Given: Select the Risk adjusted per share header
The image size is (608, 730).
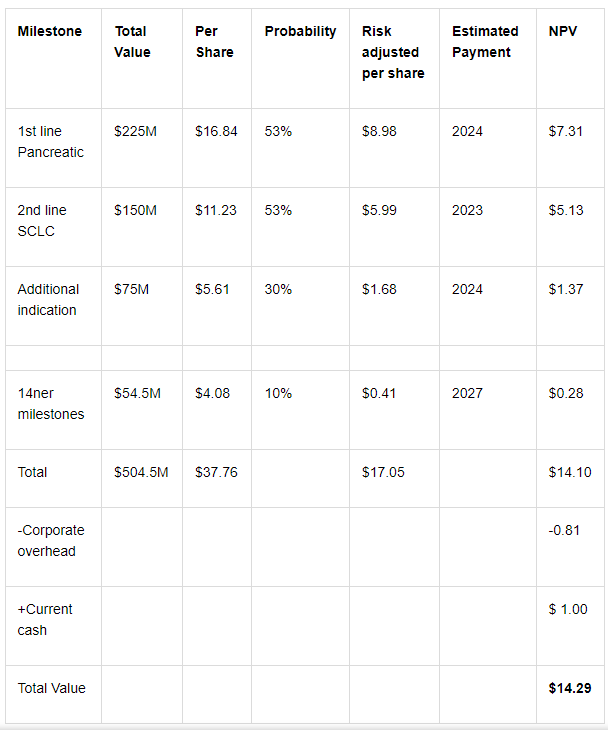Looking at the screenshot, I should (x=393, y=52).
